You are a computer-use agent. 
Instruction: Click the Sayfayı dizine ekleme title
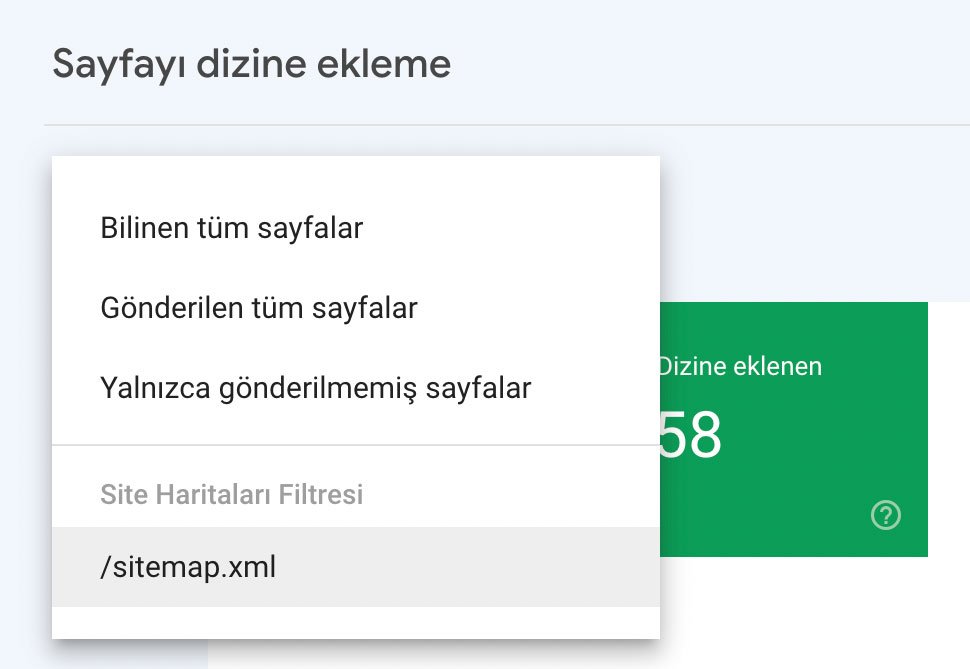point(252,64)
